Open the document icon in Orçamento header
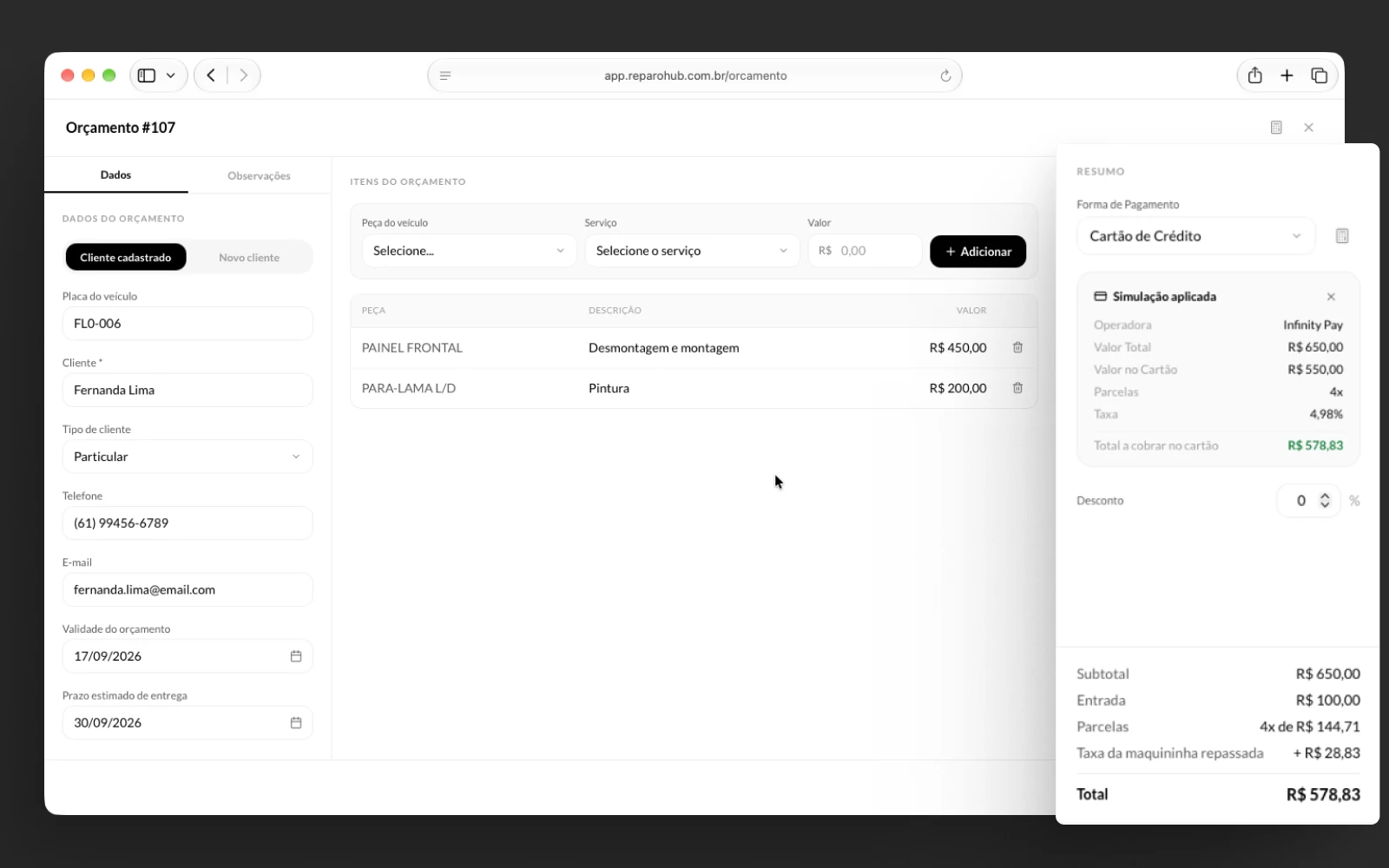Viewport: 1389px width, 868px height. tap(1276, 128)
